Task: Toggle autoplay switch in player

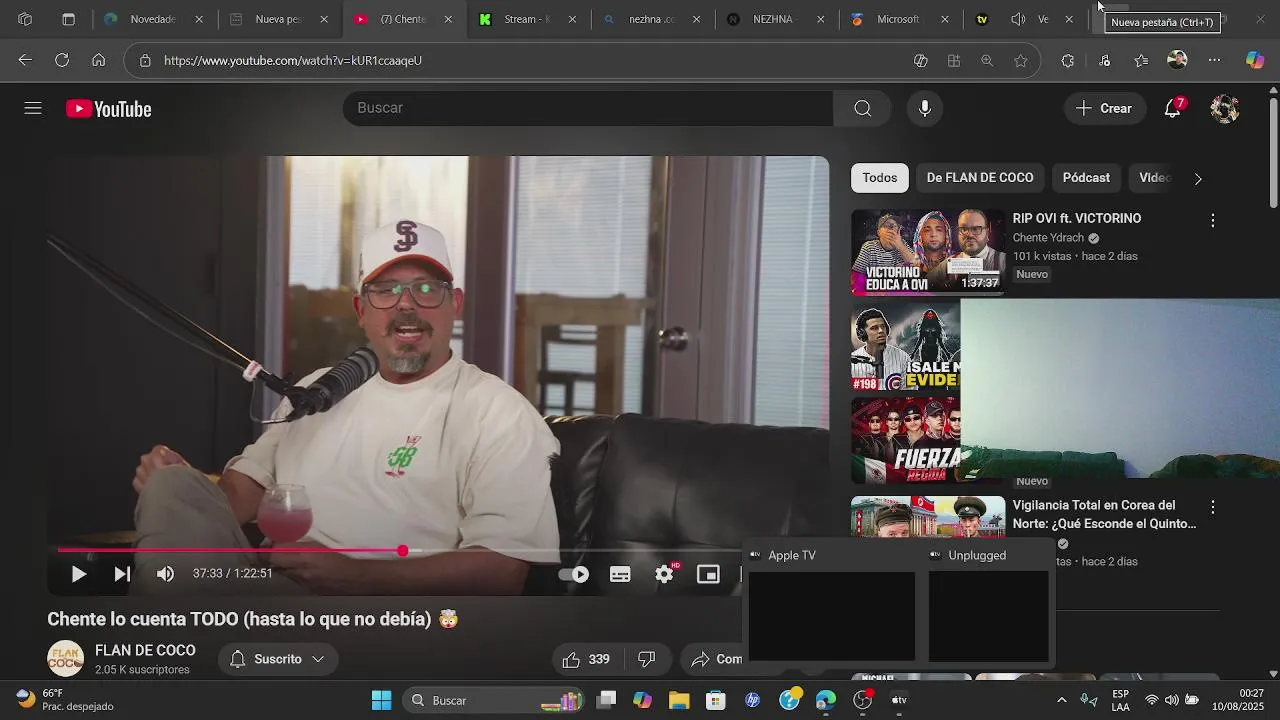Action: [x=574, y=574]
